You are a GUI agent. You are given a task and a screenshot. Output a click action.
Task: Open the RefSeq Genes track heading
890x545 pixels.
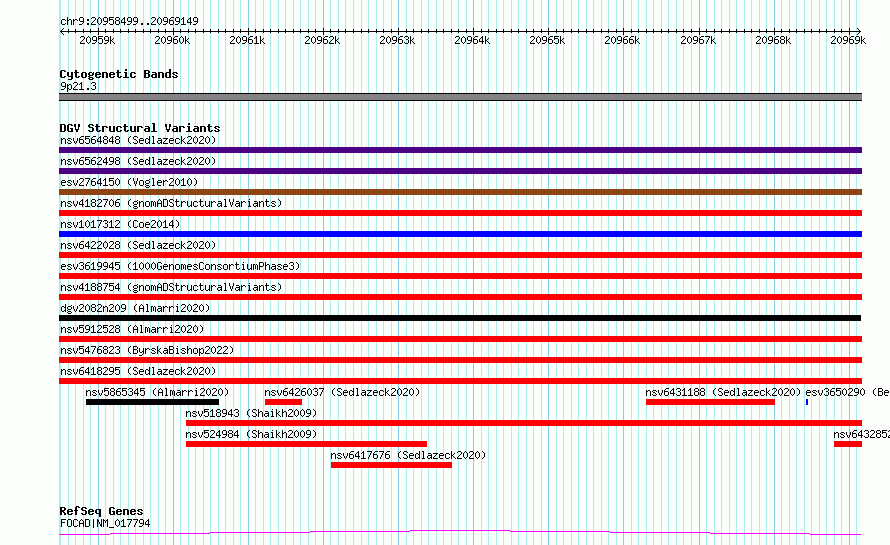coord(101,511)
